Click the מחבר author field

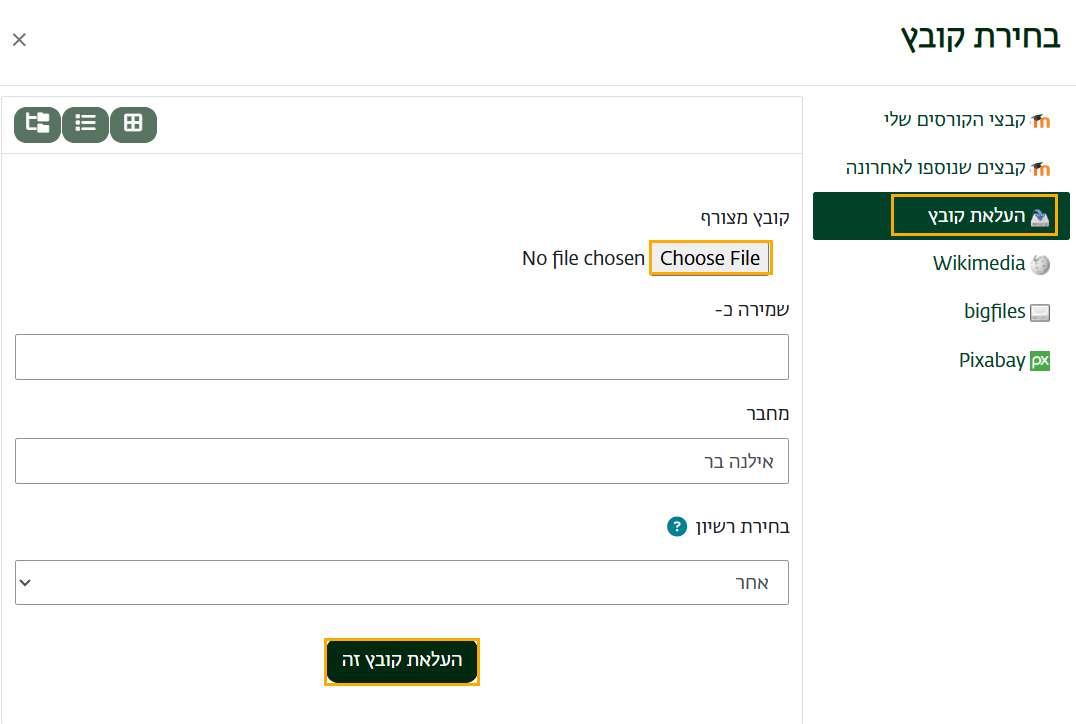click(x=402, y=461)
